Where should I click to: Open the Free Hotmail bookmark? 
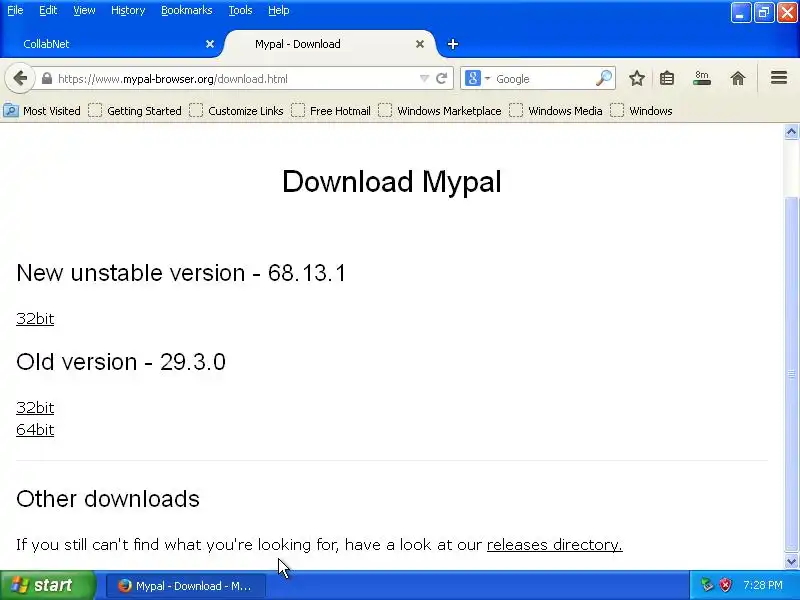[x=331, y=111]
